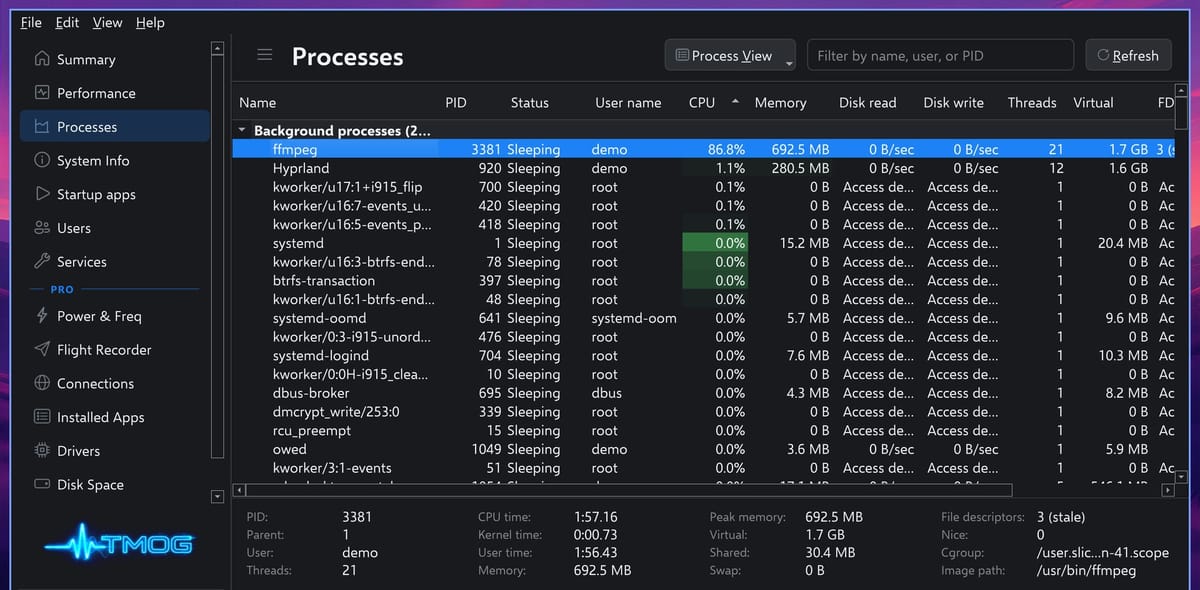Click the Peak memory 692.5 MB value
Viewport: 1200px width, 590px height.
pyautogui.click(x=834, y=517)
